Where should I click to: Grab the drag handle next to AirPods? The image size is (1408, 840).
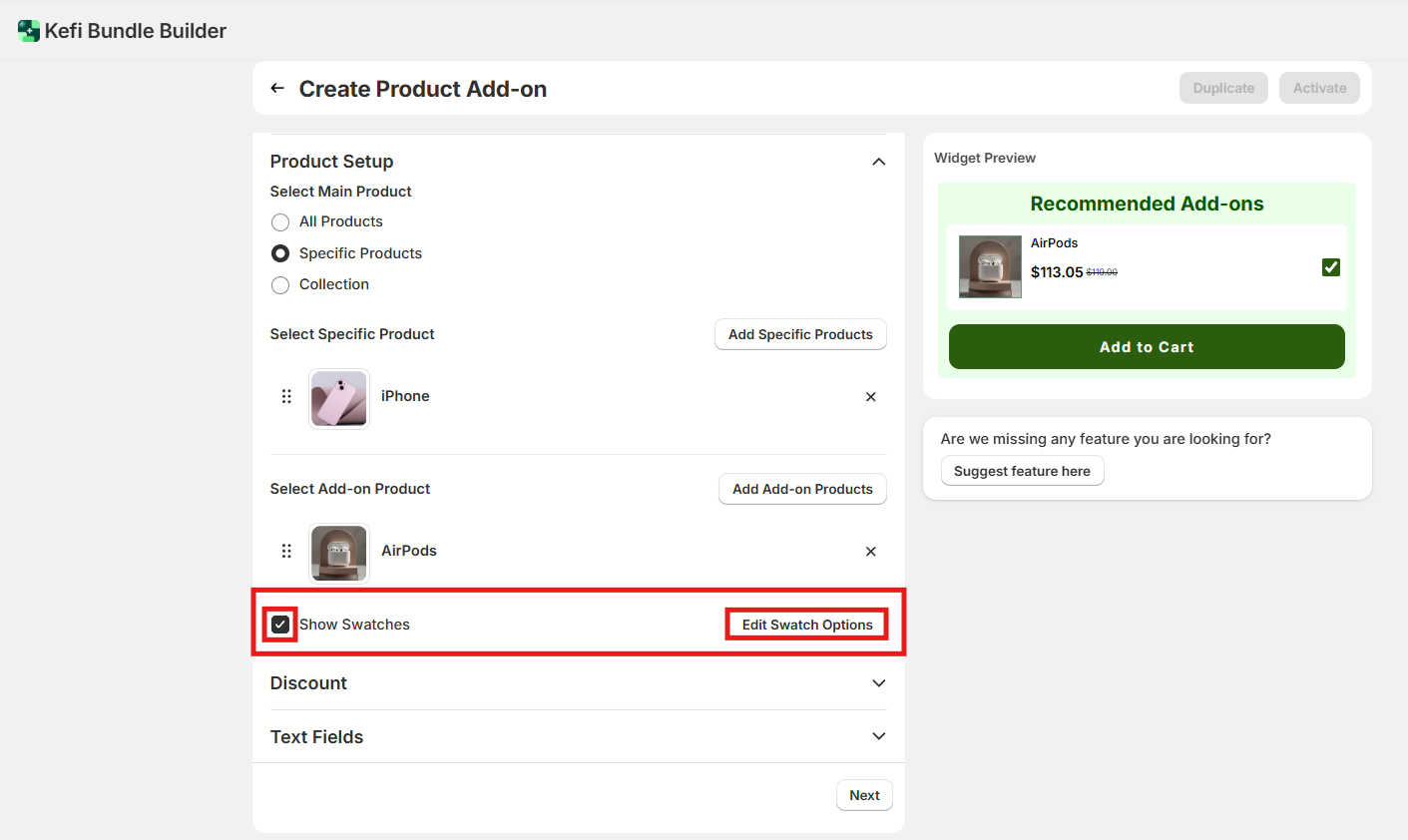286,552
